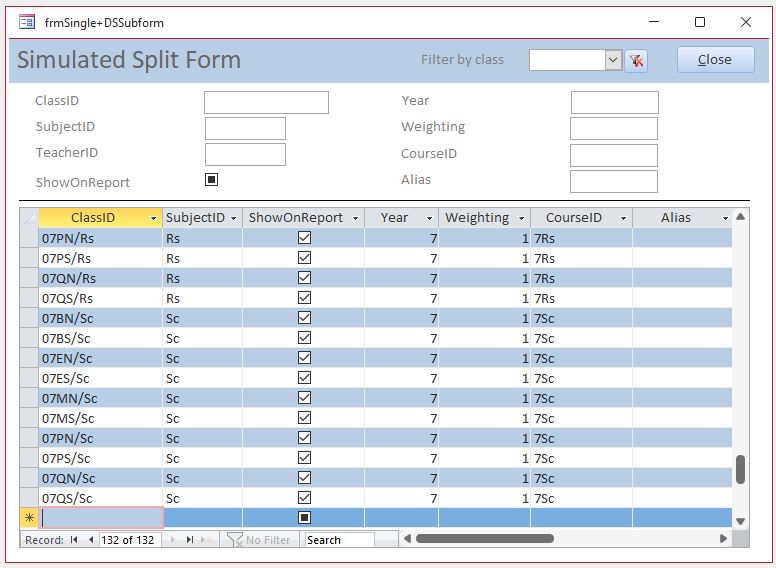This screenshot has height=568, width=776.
Task: Open the Filter by class dropdown
Action: (613, 61)
